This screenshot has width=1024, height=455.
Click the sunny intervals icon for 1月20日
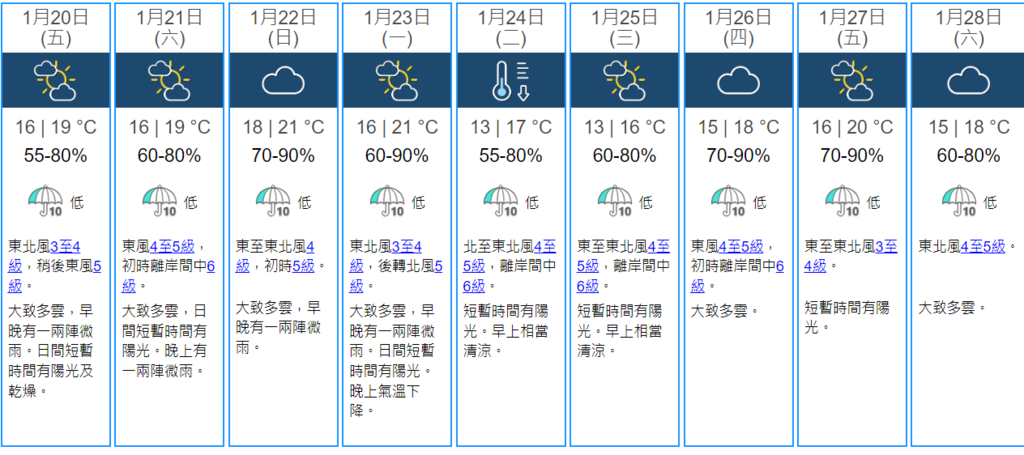(55, 80)
